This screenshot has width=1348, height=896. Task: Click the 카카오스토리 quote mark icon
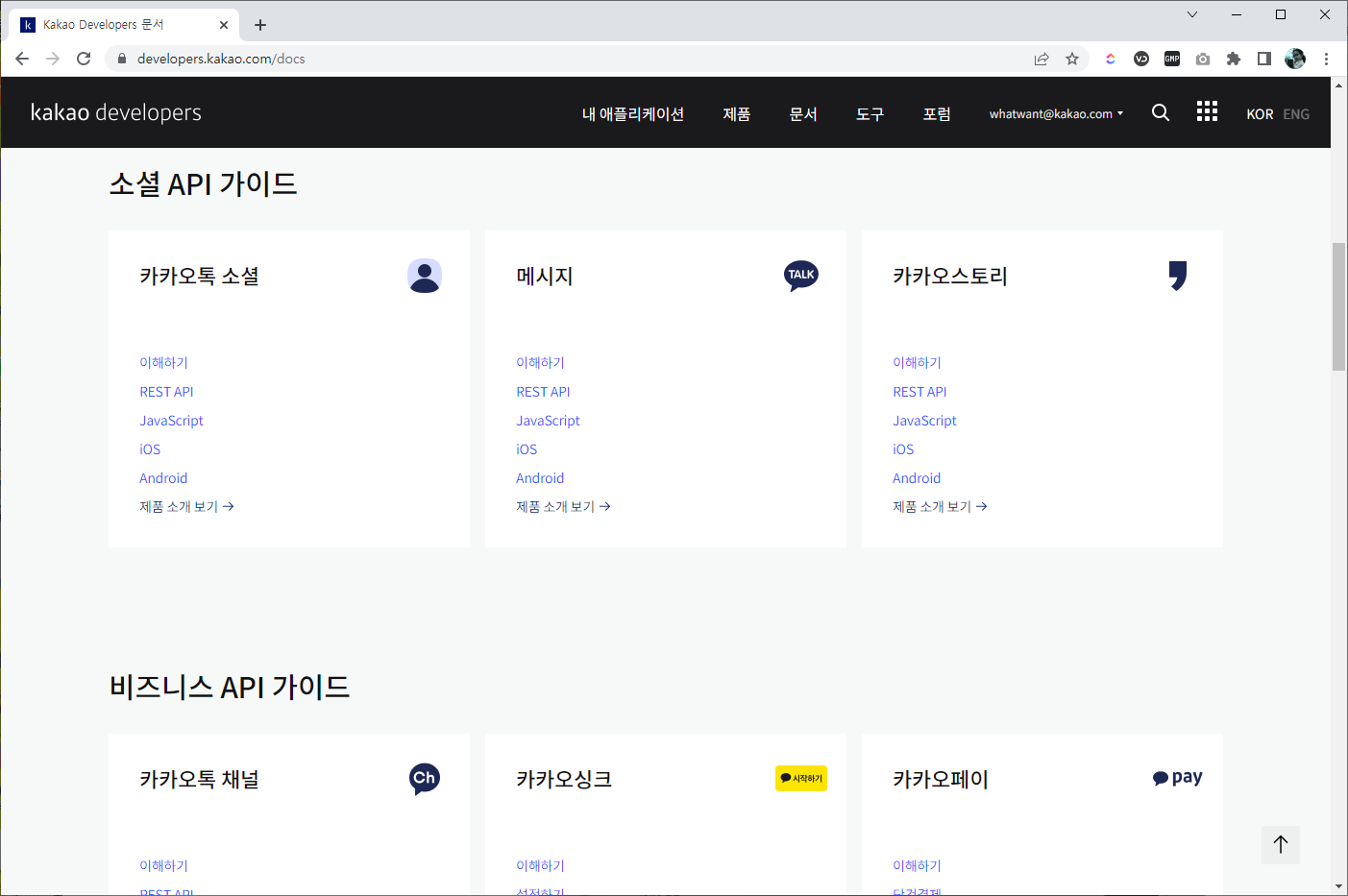[x=1178, y=276]
